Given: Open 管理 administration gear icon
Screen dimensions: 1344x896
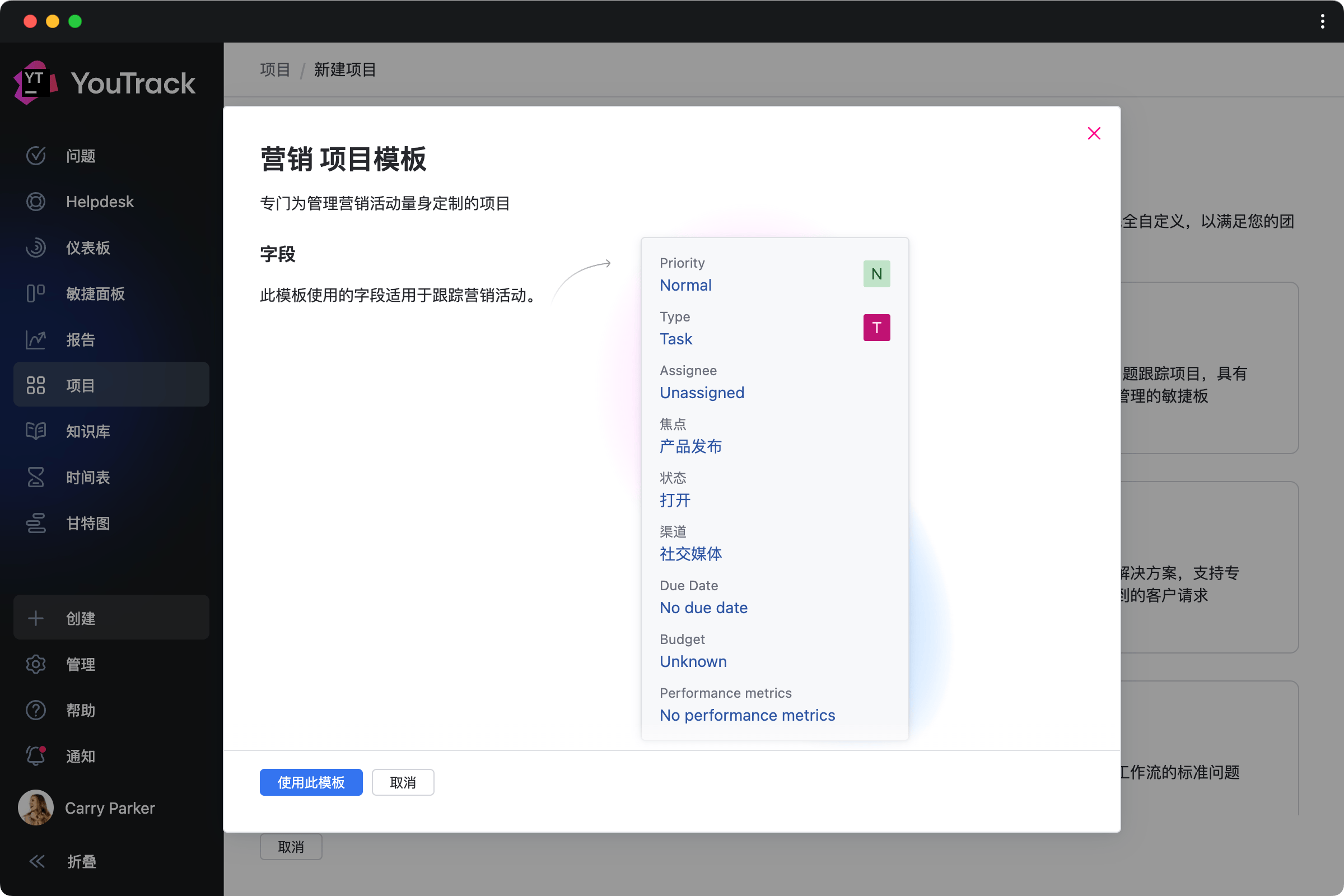Looking at the screenshot, I should 35,664.
